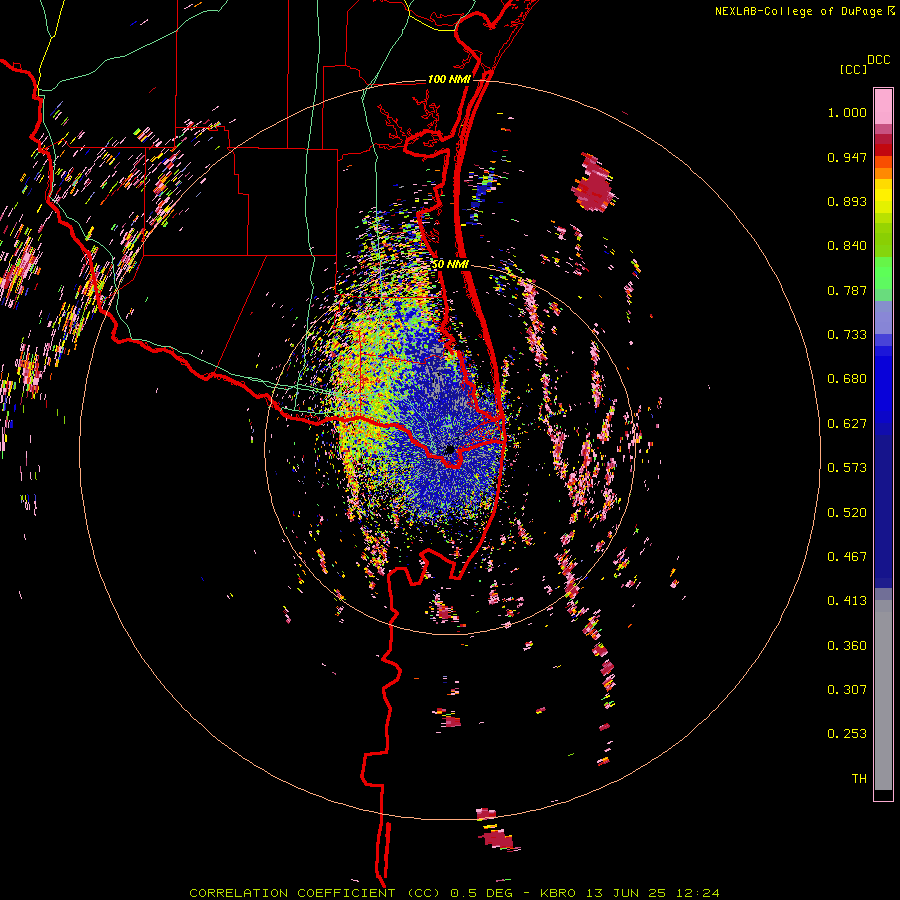Image resolution: width=900 pixels, height=900 pixels.
Task: Click the KBRO 13 JUN 25 12:24 timestamp
Action: pos(630,893)
